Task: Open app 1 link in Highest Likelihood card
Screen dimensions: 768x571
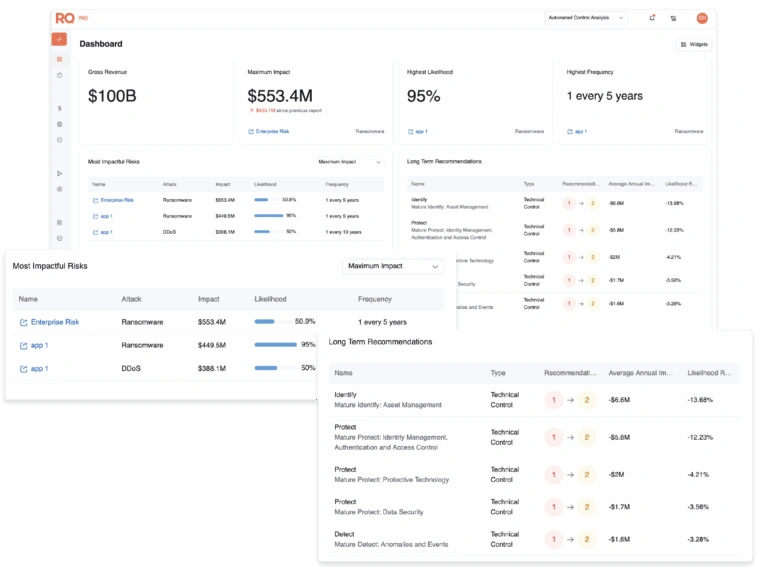Action: (417, 131)
